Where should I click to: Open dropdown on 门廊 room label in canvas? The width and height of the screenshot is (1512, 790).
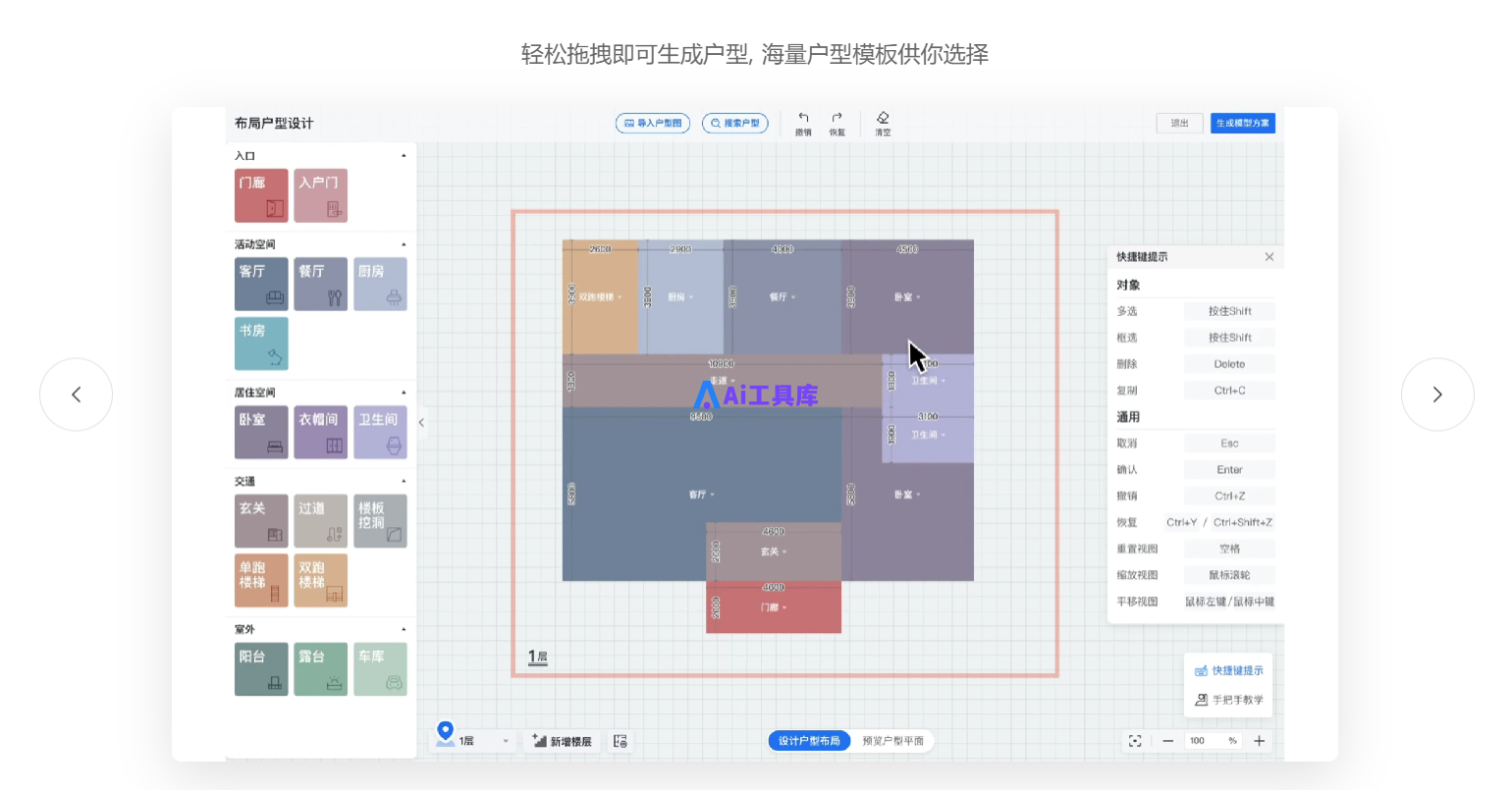tap(784, 607)
